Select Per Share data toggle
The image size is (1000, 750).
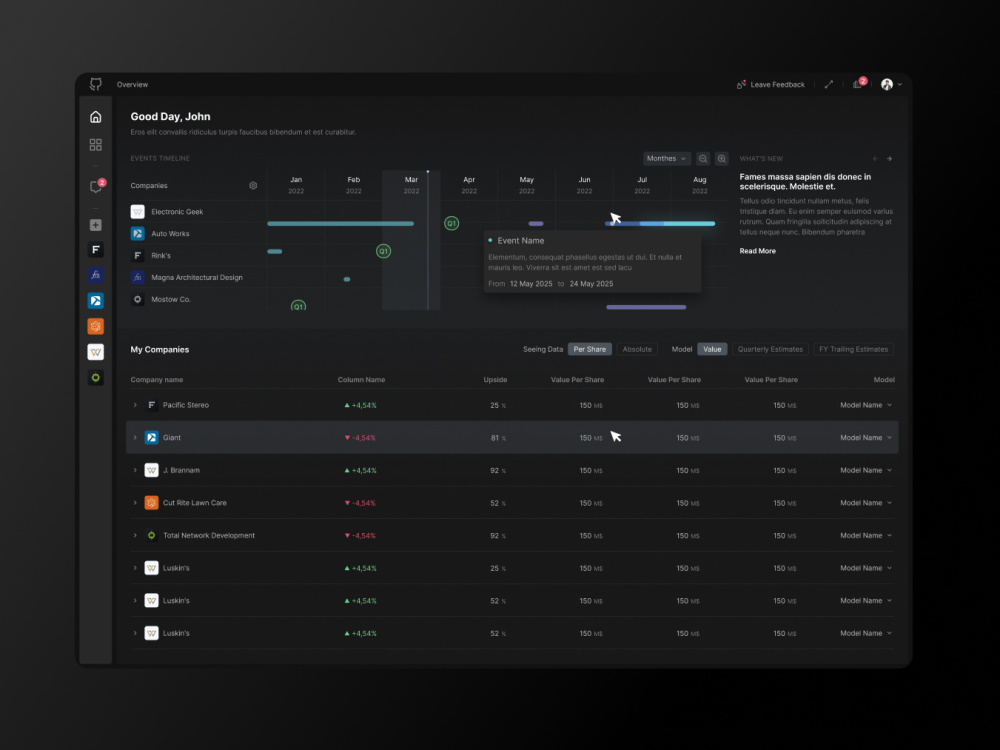coord(589,349)
